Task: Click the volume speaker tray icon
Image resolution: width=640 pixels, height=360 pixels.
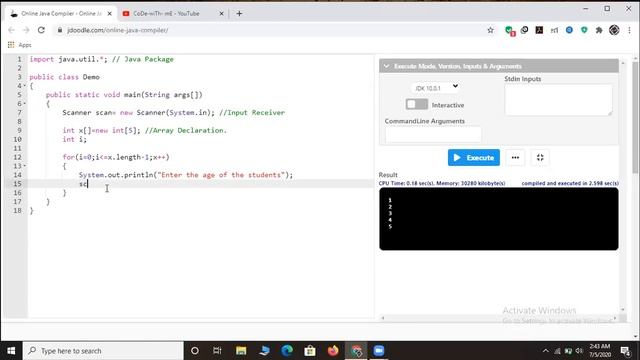Action: coord(579,351)
